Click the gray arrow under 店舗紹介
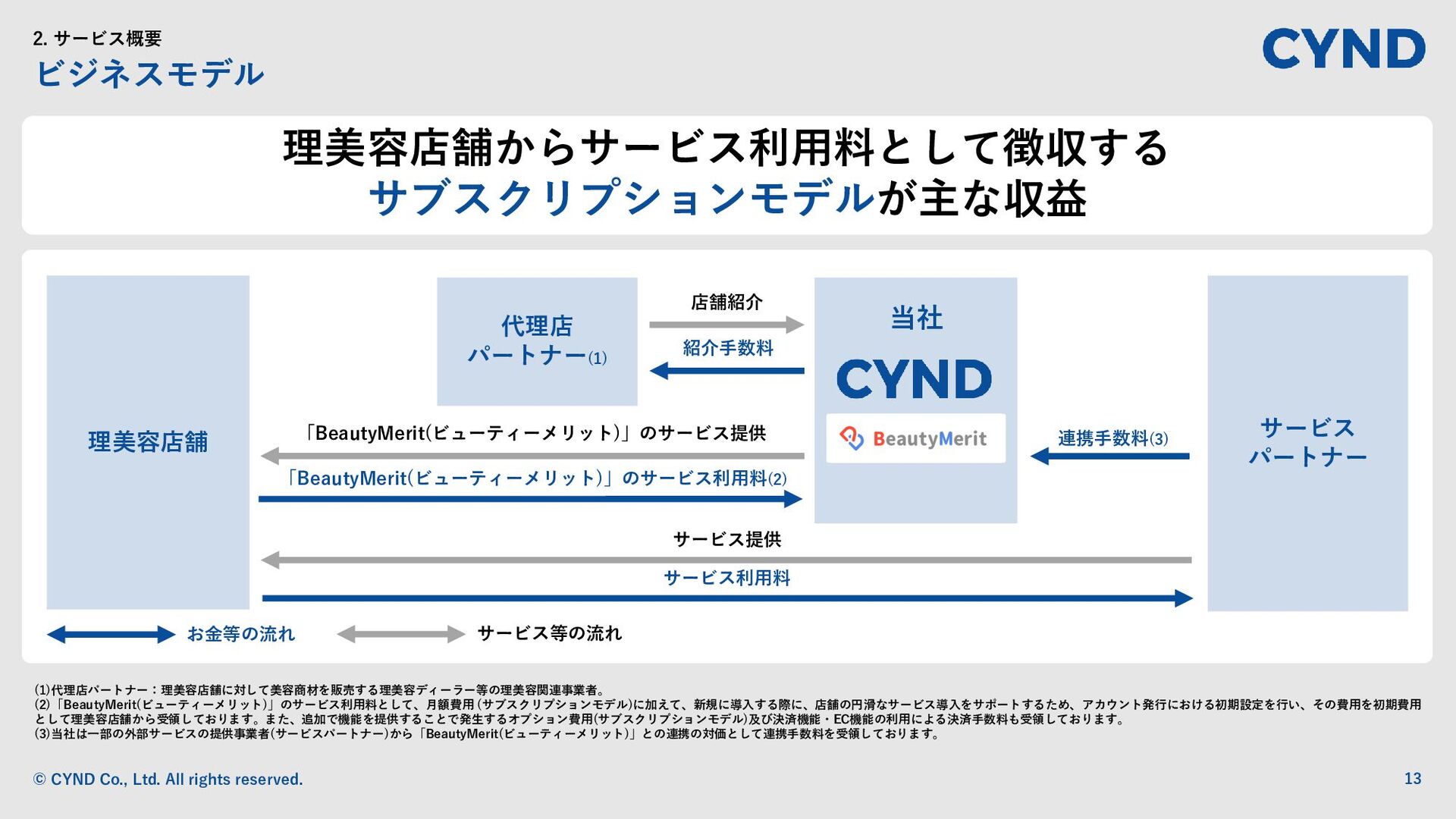 click(x=726, y=325)
